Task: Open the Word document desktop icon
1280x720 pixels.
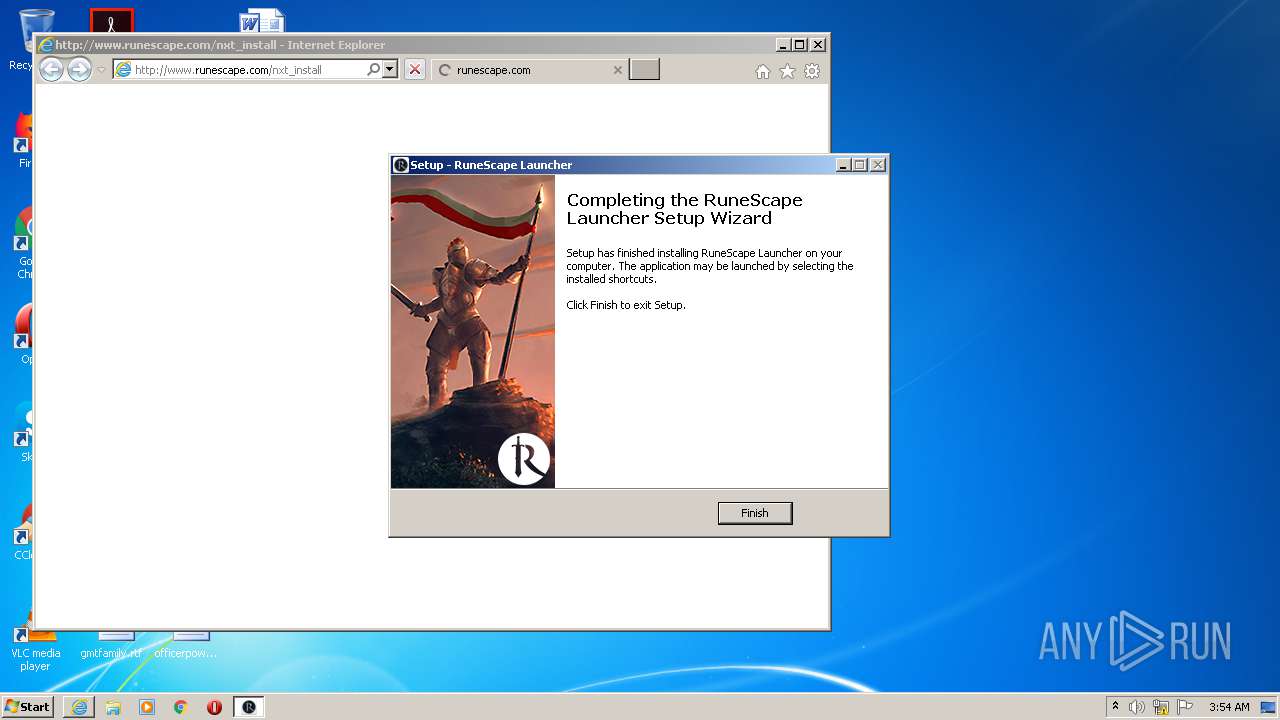Action: point(262,21)
